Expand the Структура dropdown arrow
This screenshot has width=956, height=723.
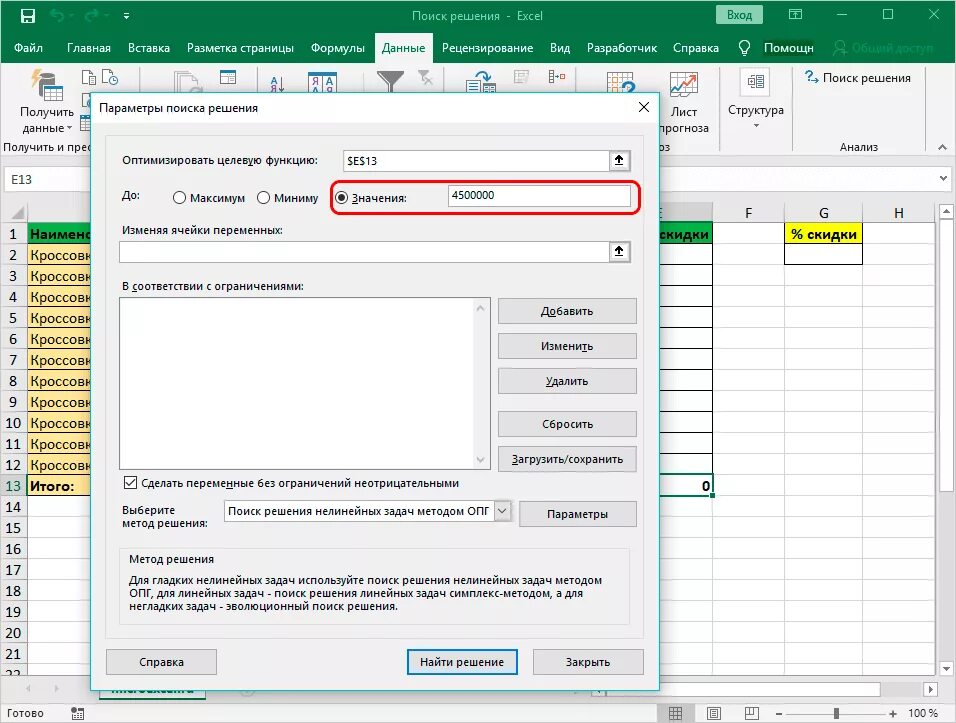[756, 126]
